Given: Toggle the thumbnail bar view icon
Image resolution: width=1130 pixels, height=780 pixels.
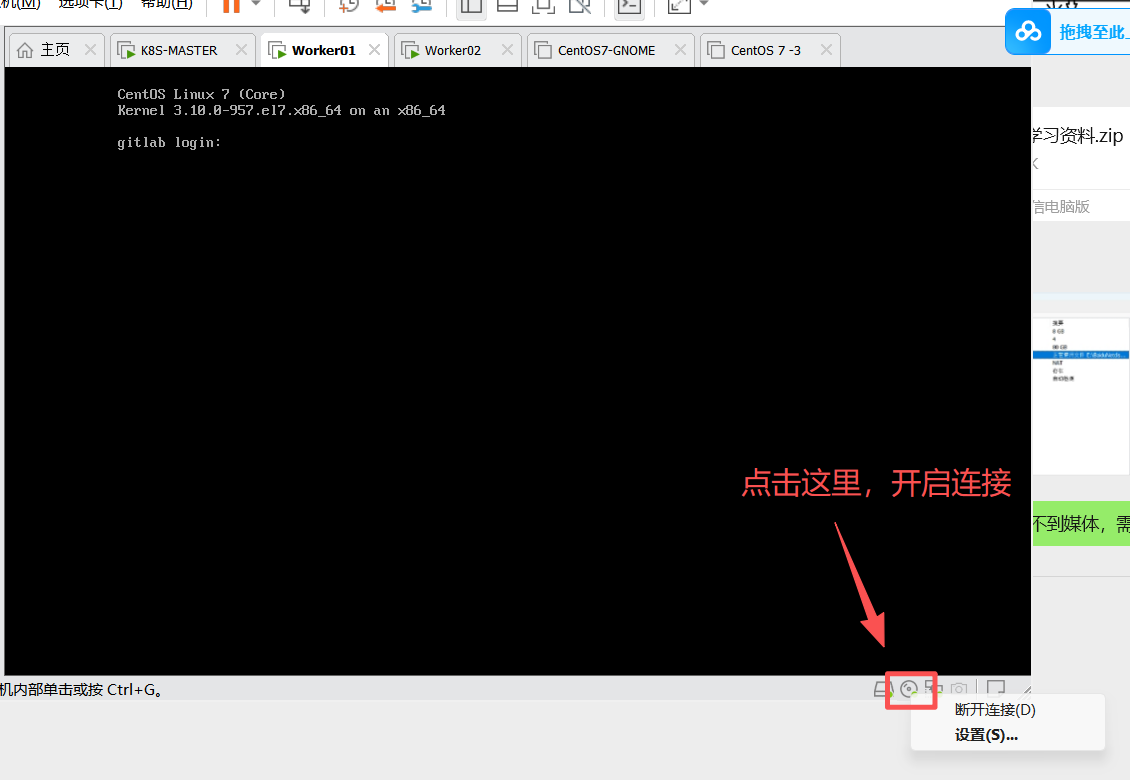Looking at the screenshot, I should (x=507, y=6).
